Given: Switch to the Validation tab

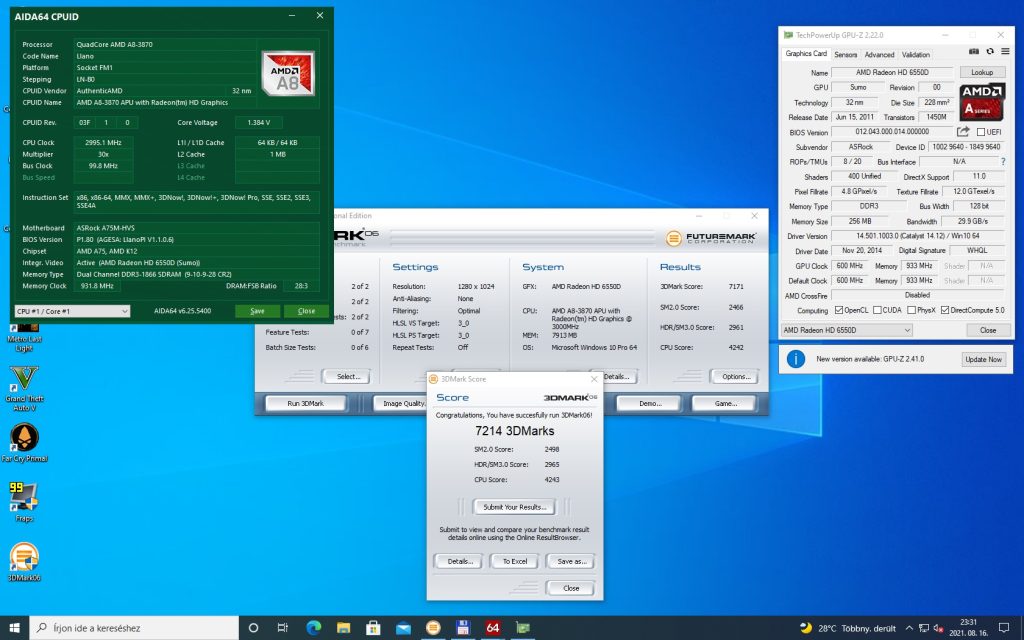Looking at the screenshot, I should click(x=916, y=55).
